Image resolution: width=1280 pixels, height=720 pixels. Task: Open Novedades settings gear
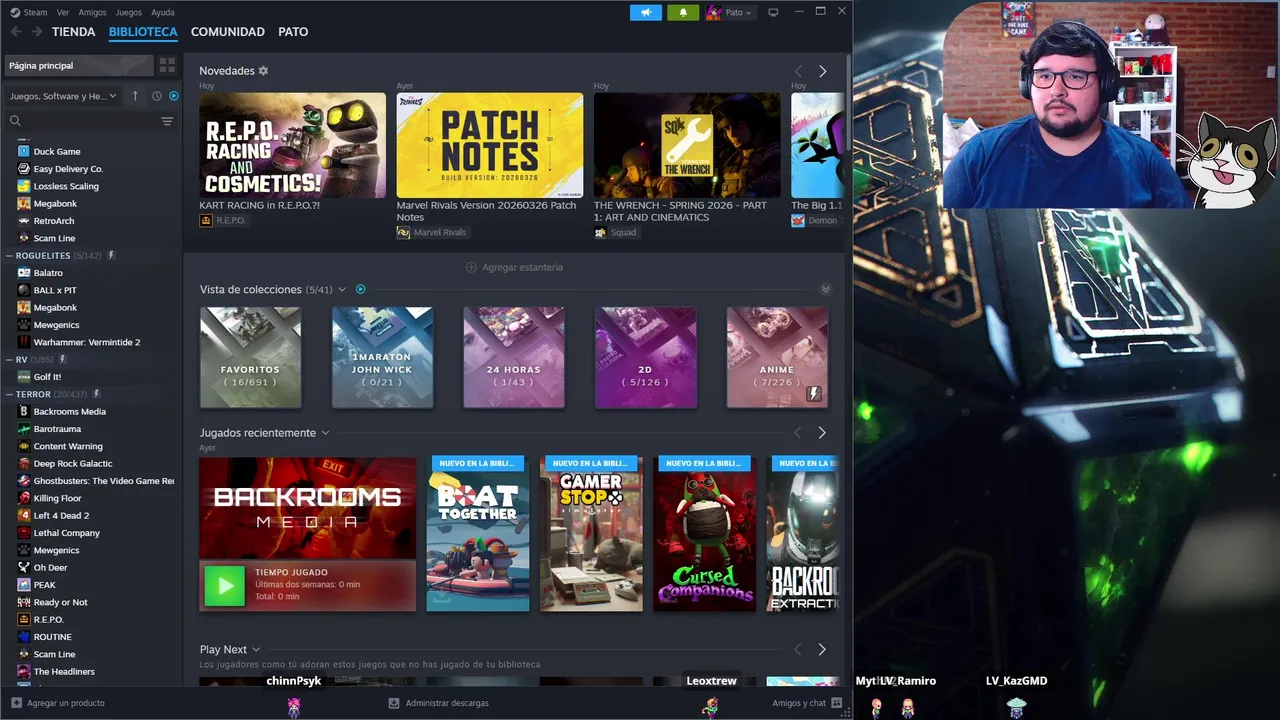[263, 71]
